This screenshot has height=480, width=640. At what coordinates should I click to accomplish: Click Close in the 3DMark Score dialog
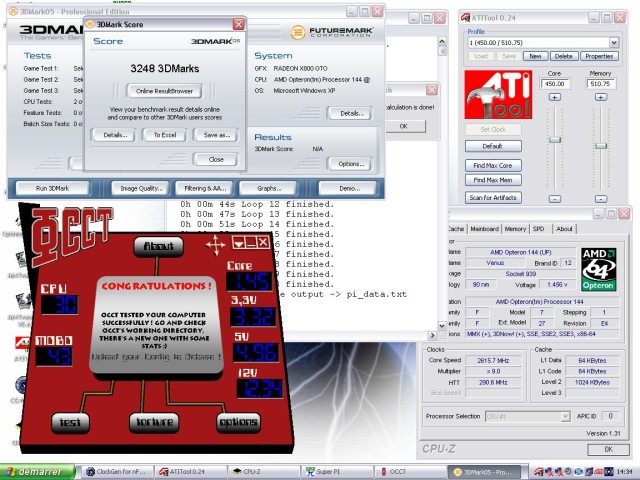click(216, 160)
